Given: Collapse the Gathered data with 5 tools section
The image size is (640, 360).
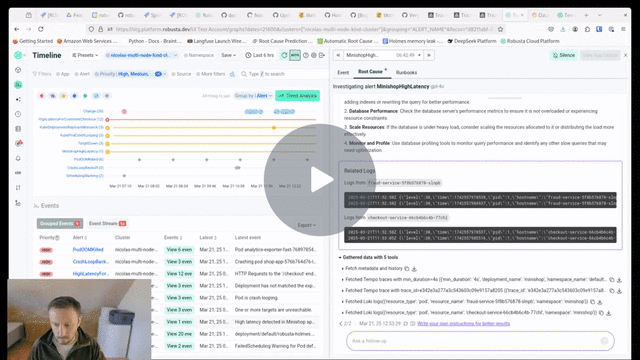Looking at the screenshot, I should [x=369, y=258].
